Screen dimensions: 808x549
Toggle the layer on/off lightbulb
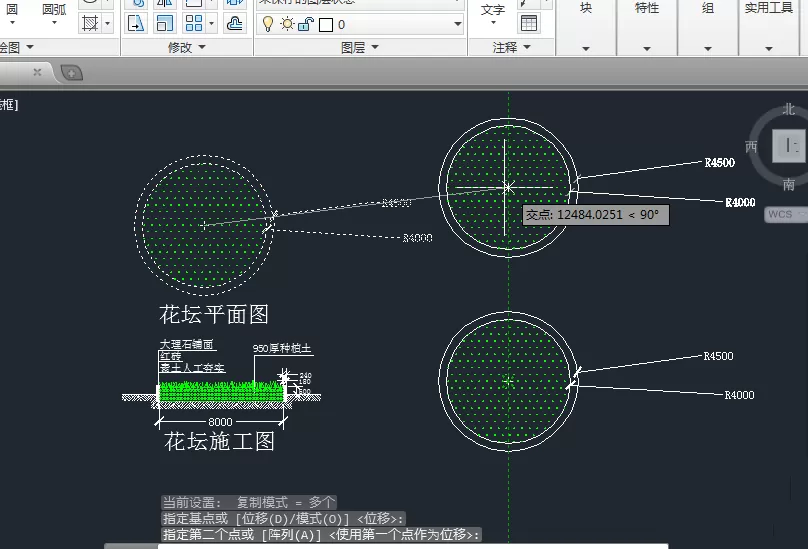click(x=268, y=24)
